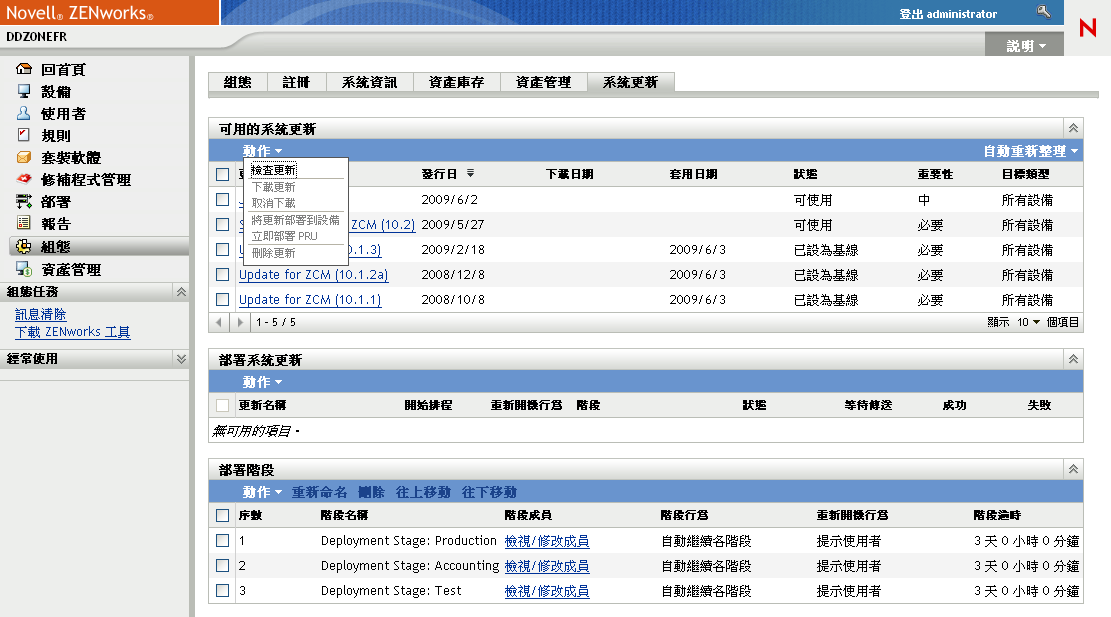Go to next page arrow in update list
Screen dimensions: 1111x617
(x=240, y=322)
